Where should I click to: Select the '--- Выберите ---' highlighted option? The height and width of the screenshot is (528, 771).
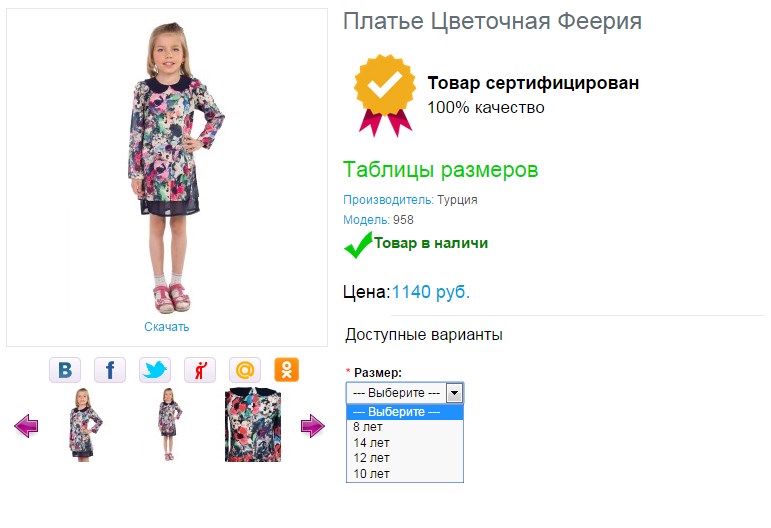pyautogui.click(x=404, y=412)
